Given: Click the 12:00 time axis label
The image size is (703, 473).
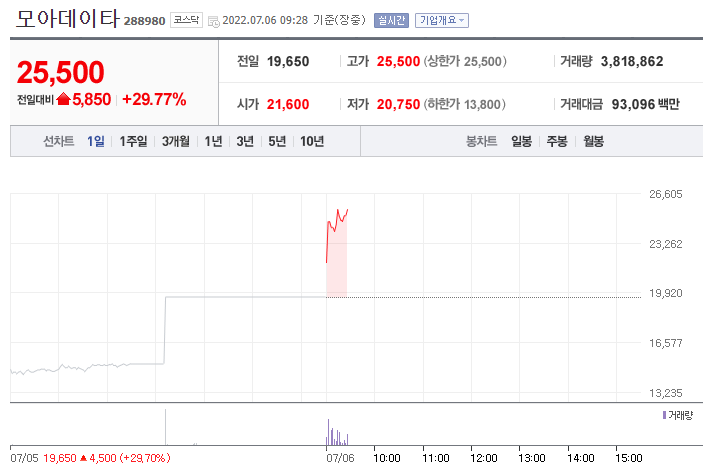Looking at the screenshot, I should tap(483, 458).
